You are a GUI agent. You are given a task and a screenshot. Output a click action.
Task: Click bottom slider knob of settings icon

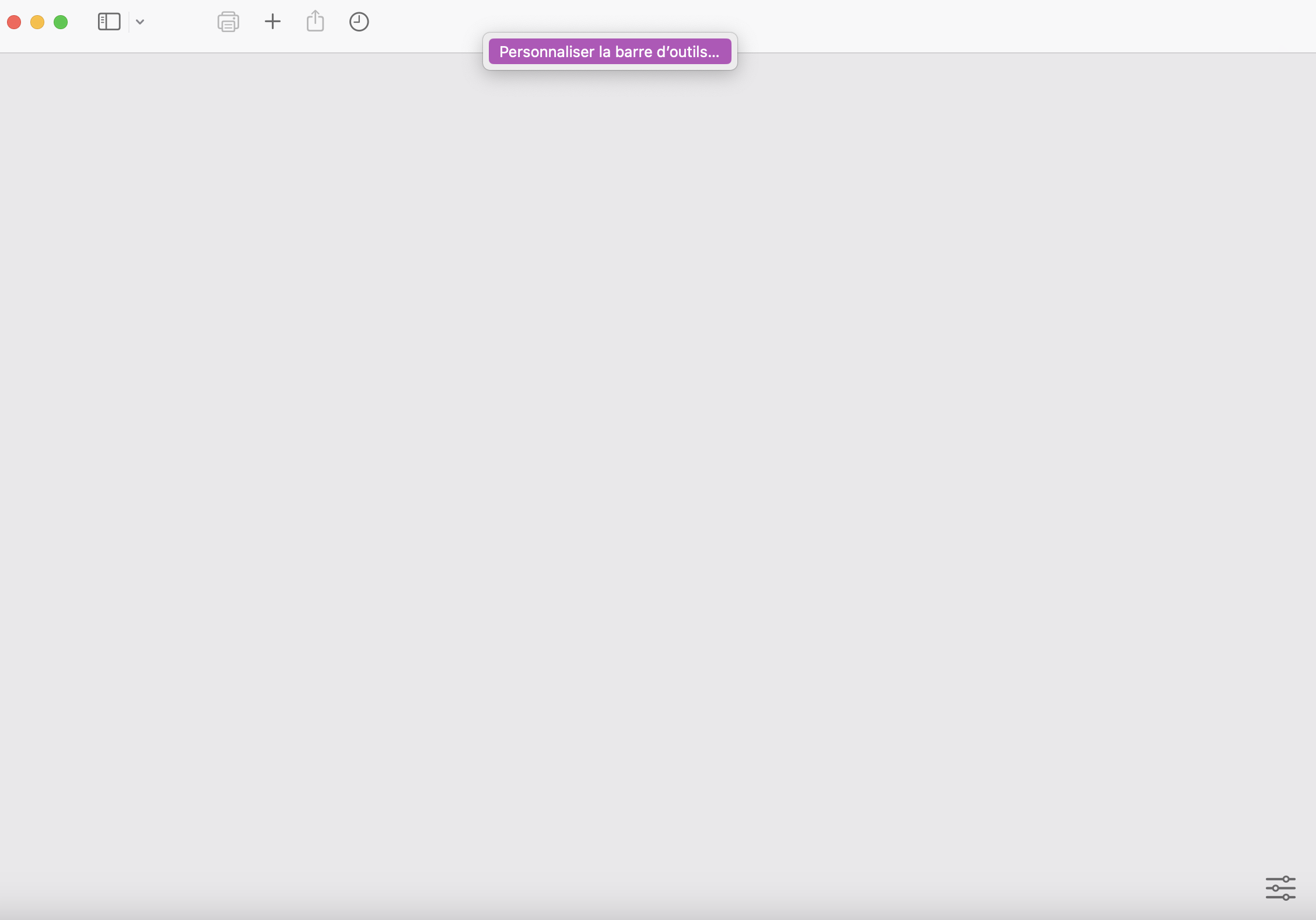(x=1286, y=897)
